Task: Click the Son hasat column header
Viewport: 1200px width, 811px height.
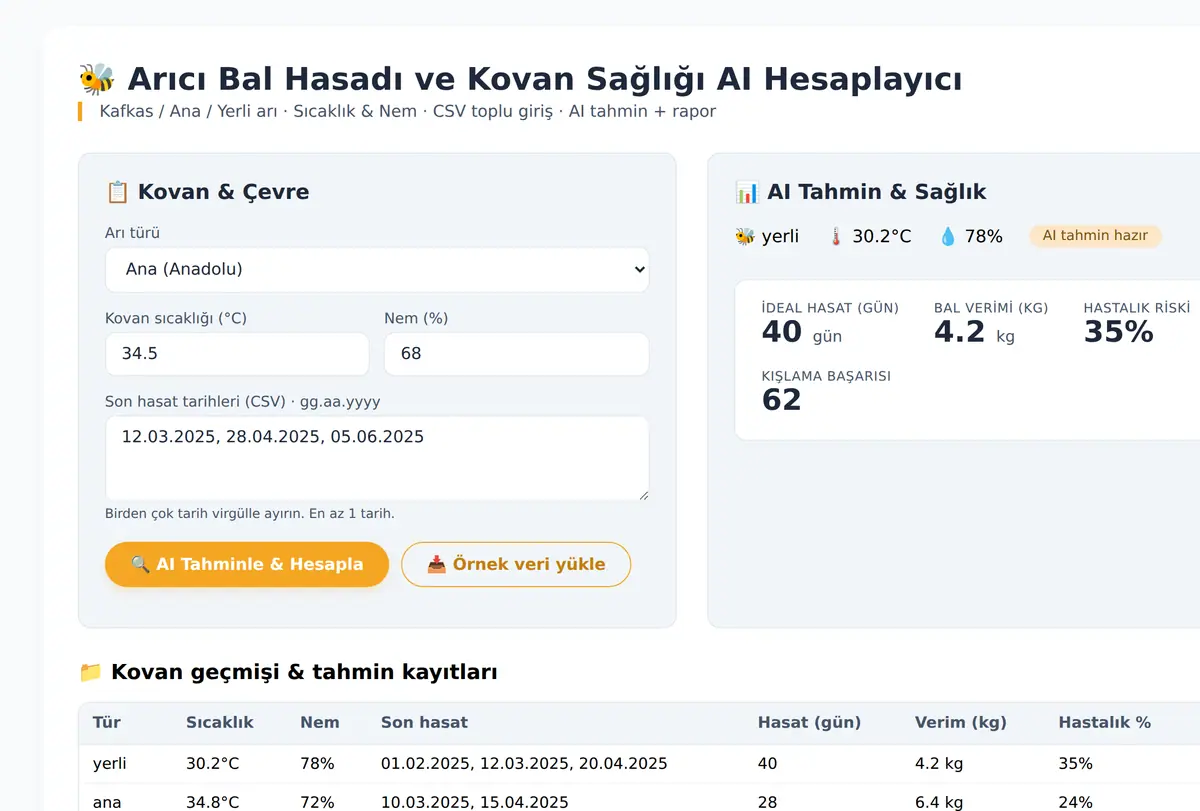Action: click(424, 722)
